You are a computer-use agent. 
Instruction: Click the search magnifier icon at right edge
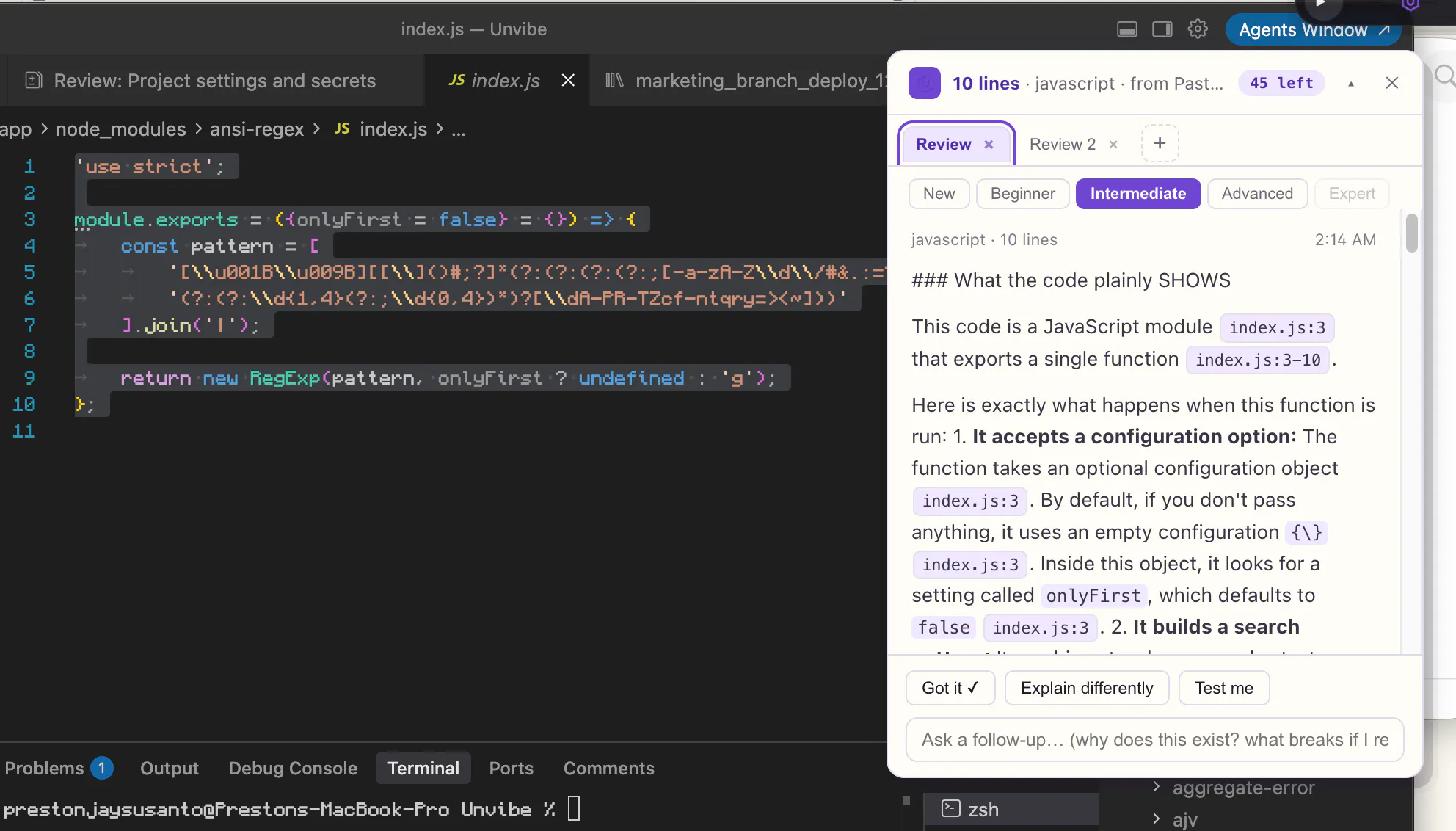click(1444, 75)
